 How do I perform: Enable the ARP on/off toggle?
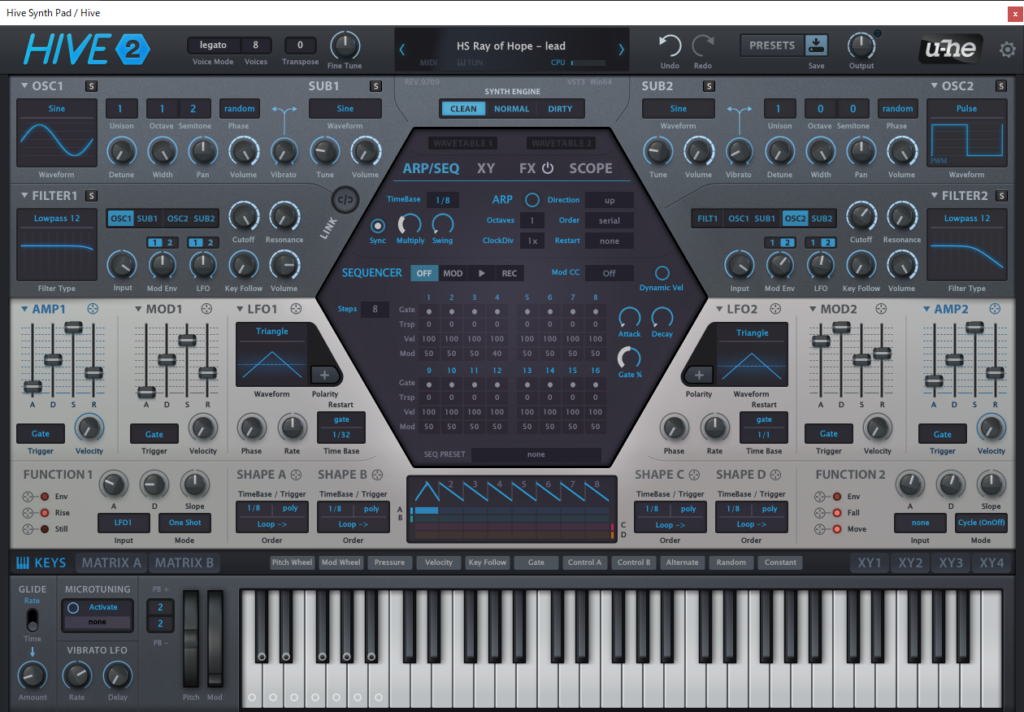click(x=532, y=200)
